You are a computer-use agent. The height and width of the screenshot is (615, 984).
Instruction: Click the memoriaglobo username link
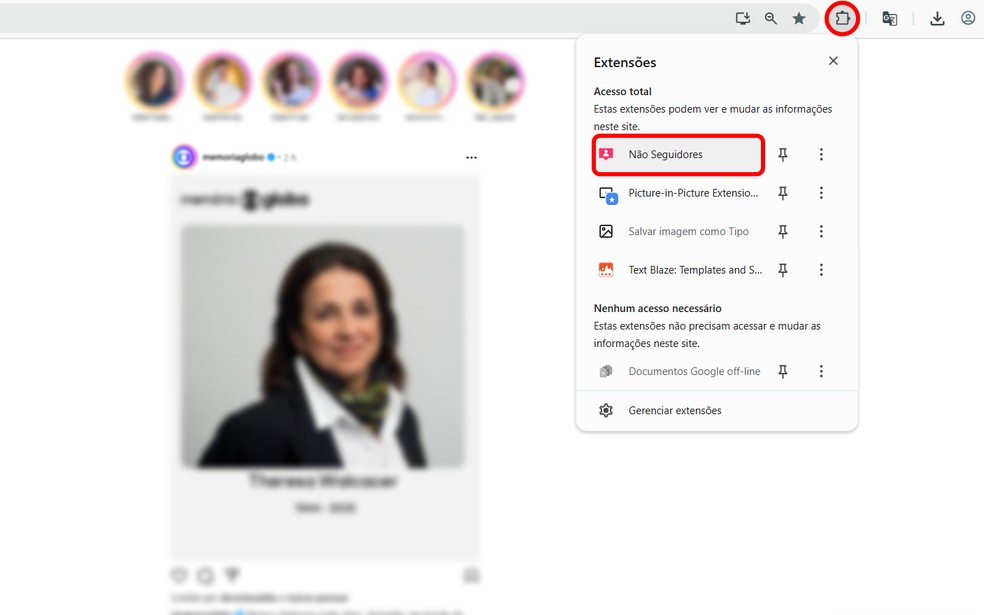[x=233, y=158]
